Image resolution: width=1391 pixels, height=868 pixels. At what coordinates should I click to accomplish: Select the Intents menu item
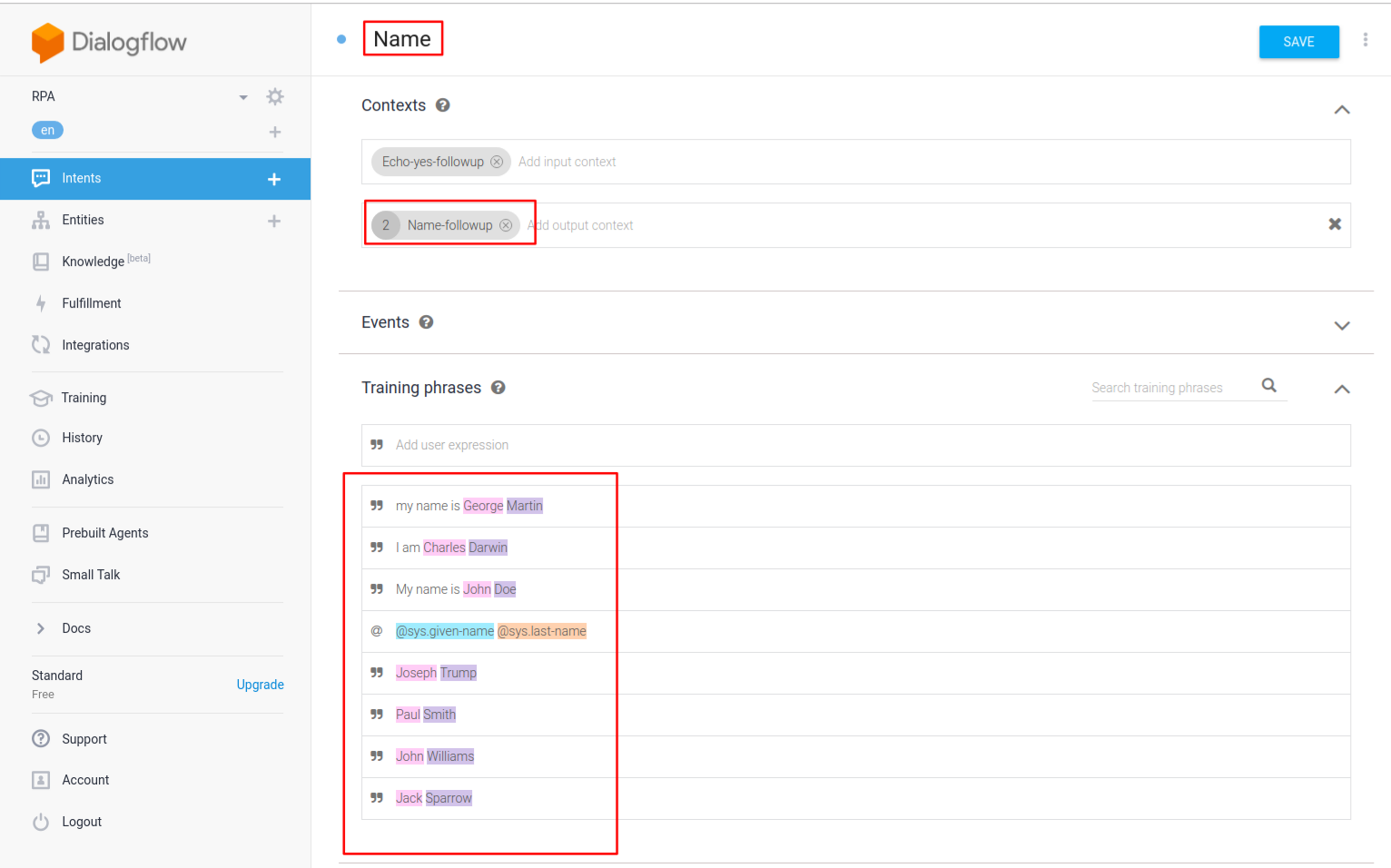pyautogui.click(x=155, y=179)
